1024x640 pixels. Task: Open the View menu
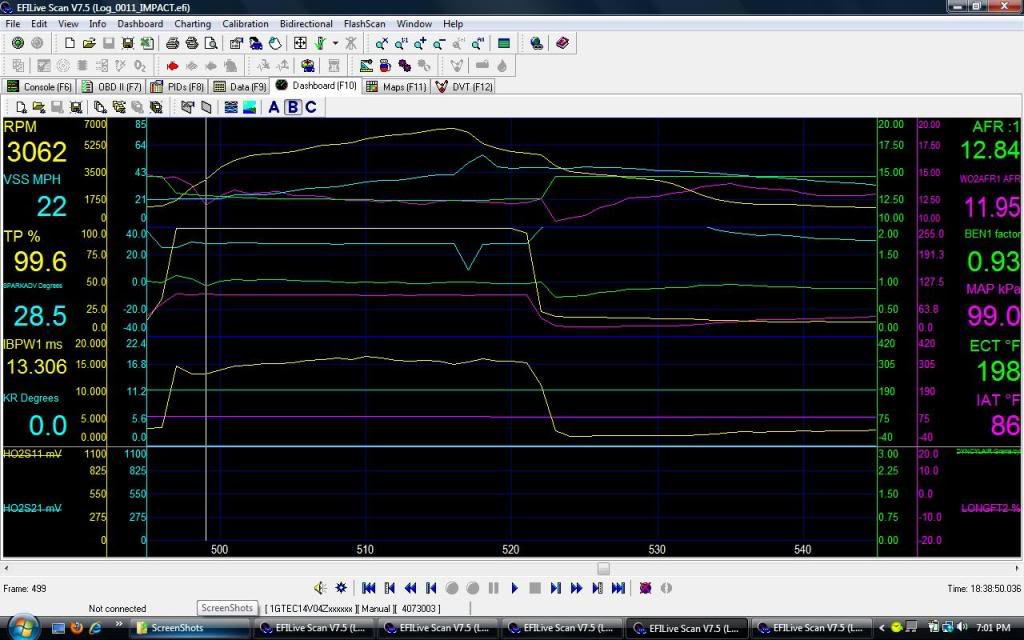click(x=68, y=24)
